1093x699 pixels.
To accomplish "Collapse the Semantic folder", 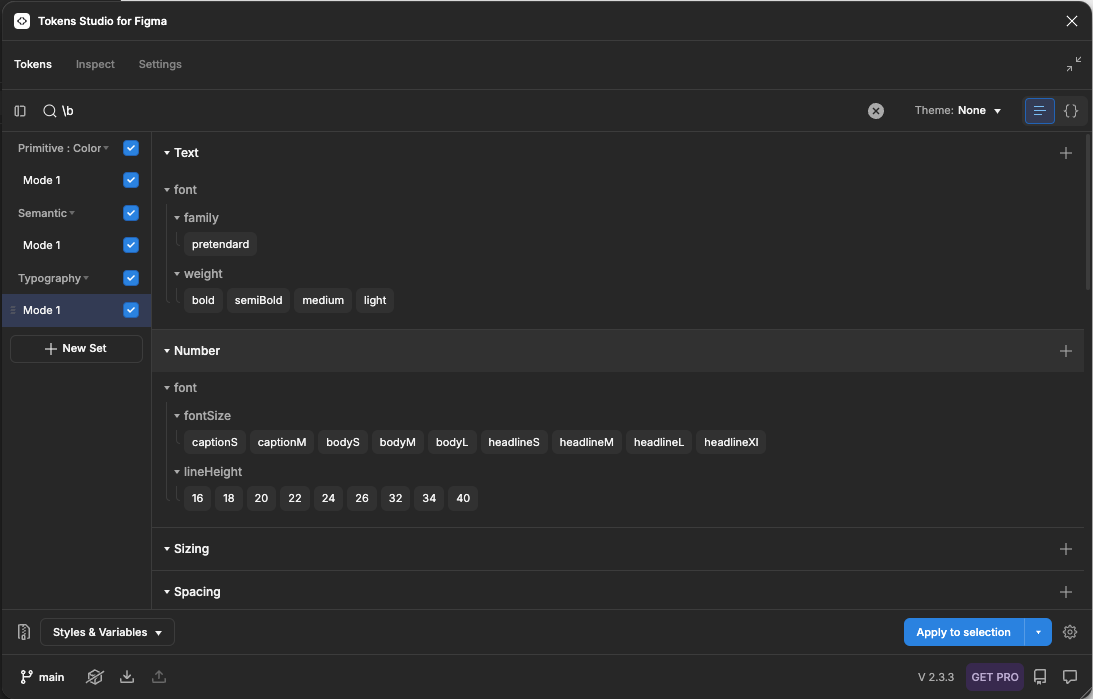I will click(x=72, y=213).
